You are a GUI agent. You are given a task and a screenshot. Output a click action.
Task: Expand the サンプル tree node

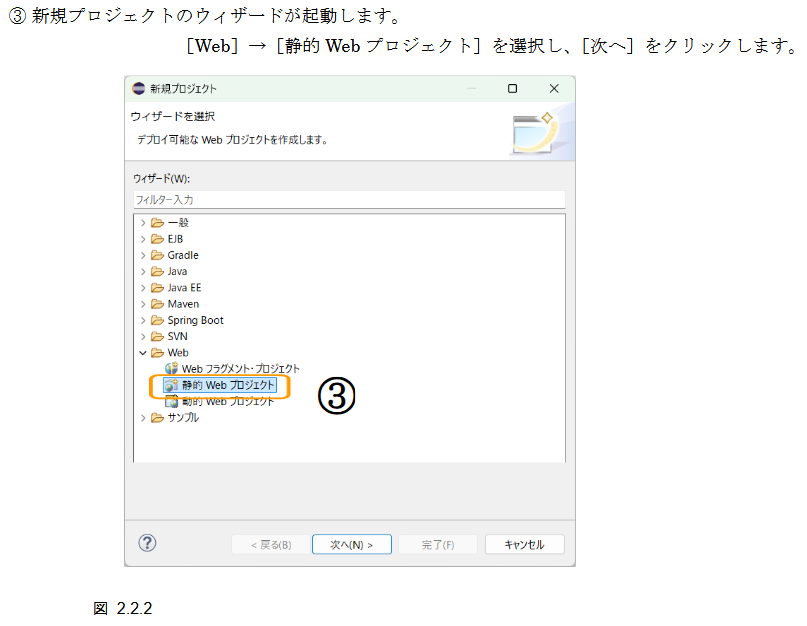tap(143, 418)
